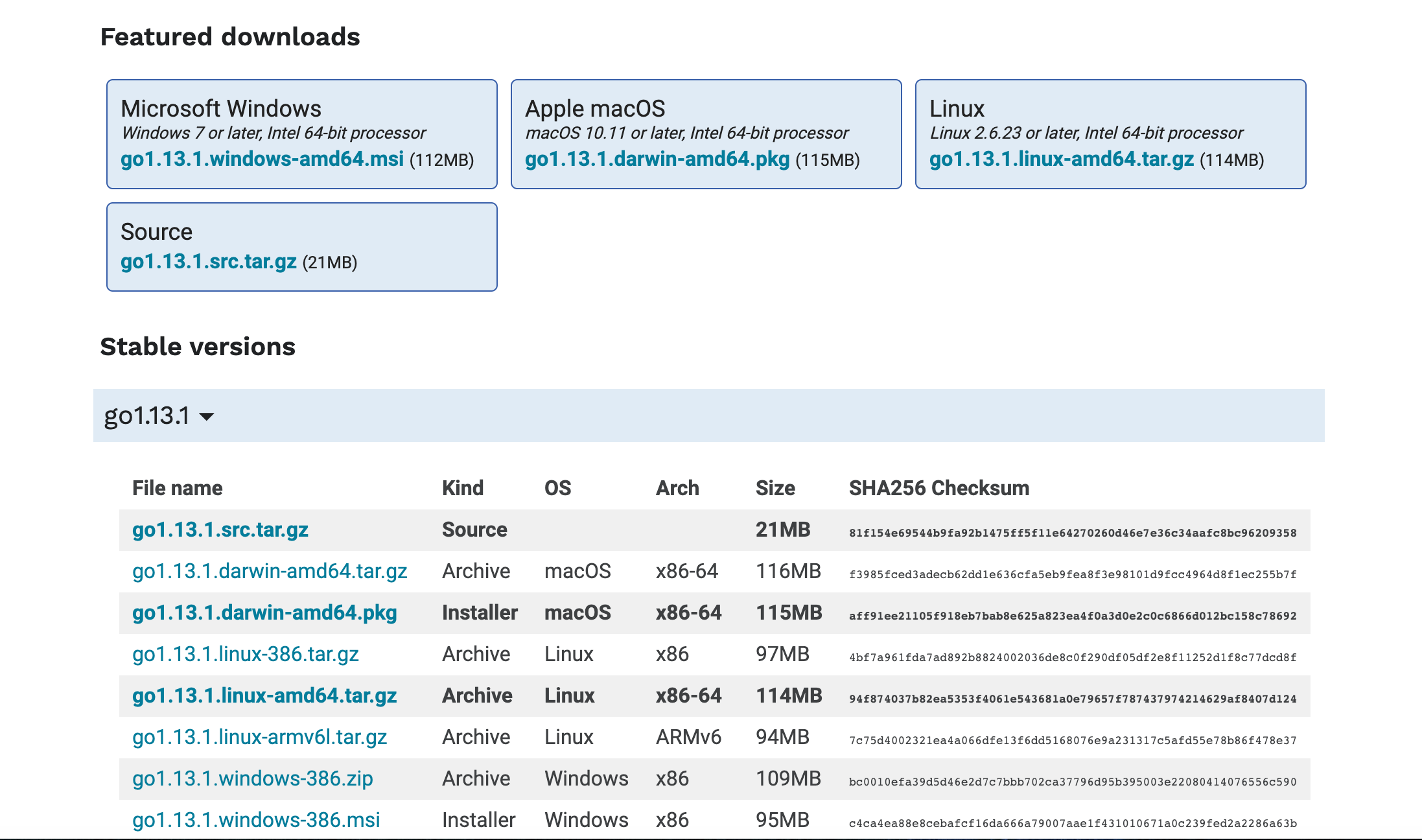
Task: Download go1.13.1.windows-amd64.msi from the featured box
Action: coord(262,159)
